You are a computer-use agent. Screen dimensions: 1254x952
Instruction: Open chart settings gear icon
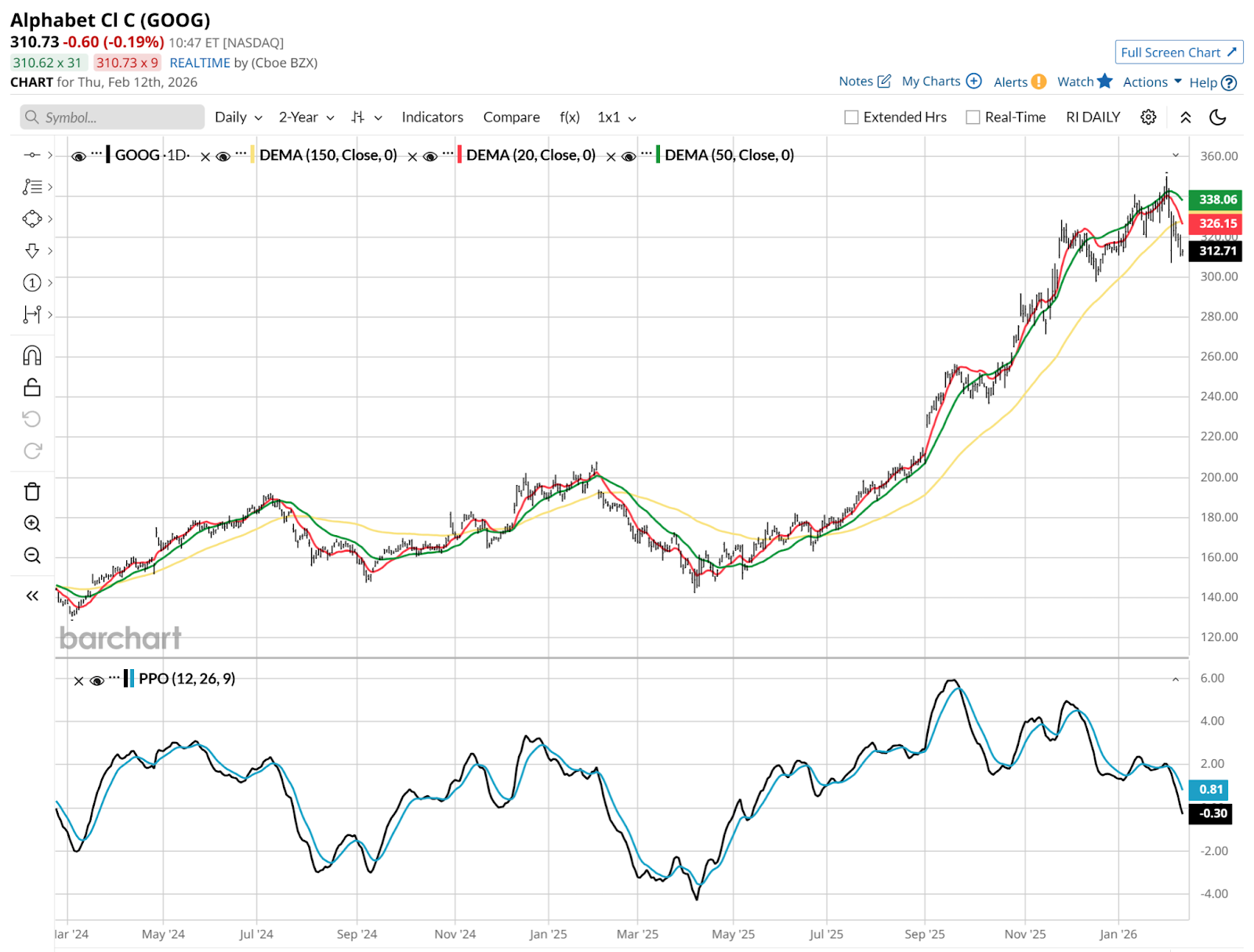click(x=1148, y=117)
